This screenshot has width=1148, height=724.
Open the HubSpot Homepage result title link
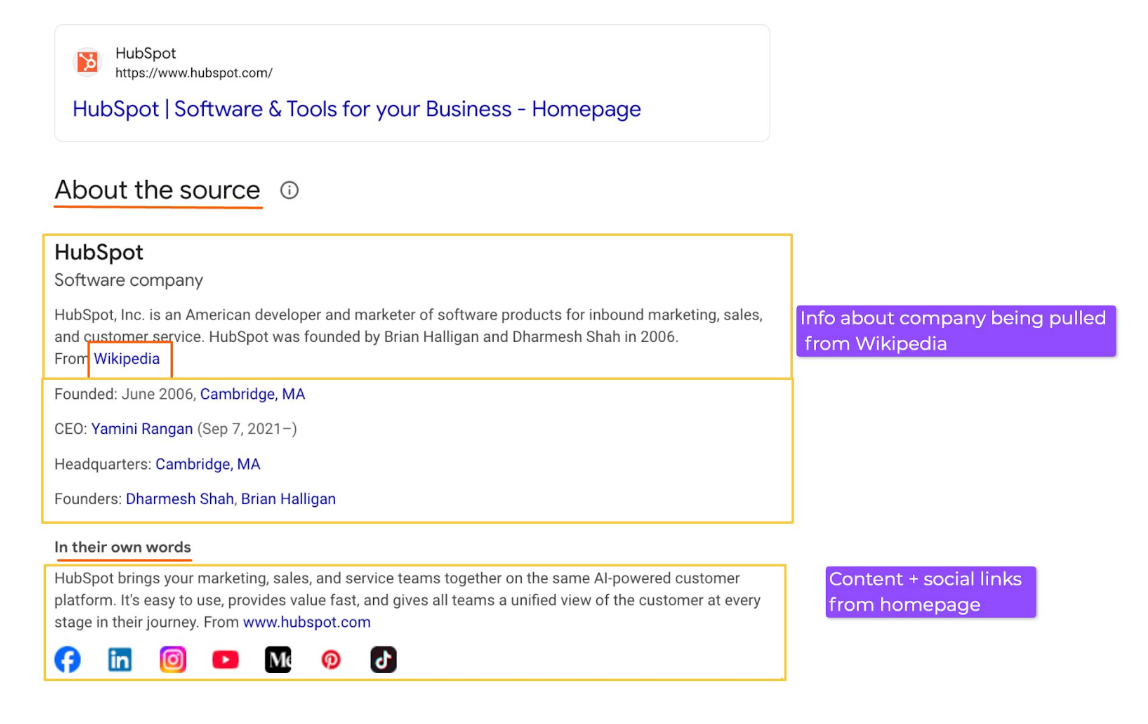tap(357, 109)
